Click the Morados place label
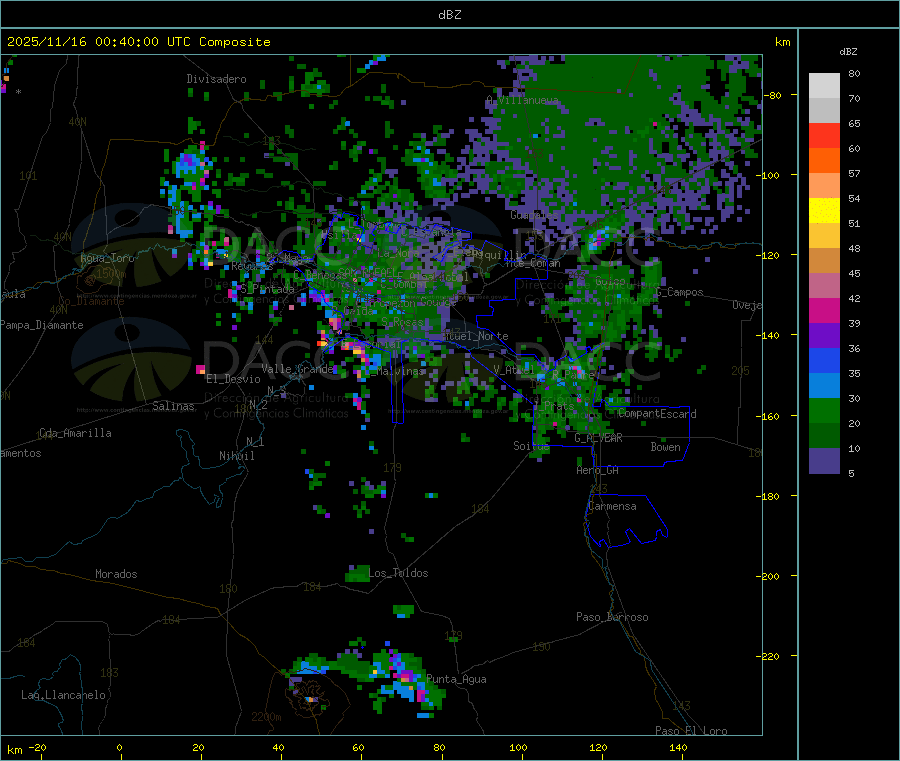Image resolution: width=900 pixels, height=761 pixels. point(116,574)
